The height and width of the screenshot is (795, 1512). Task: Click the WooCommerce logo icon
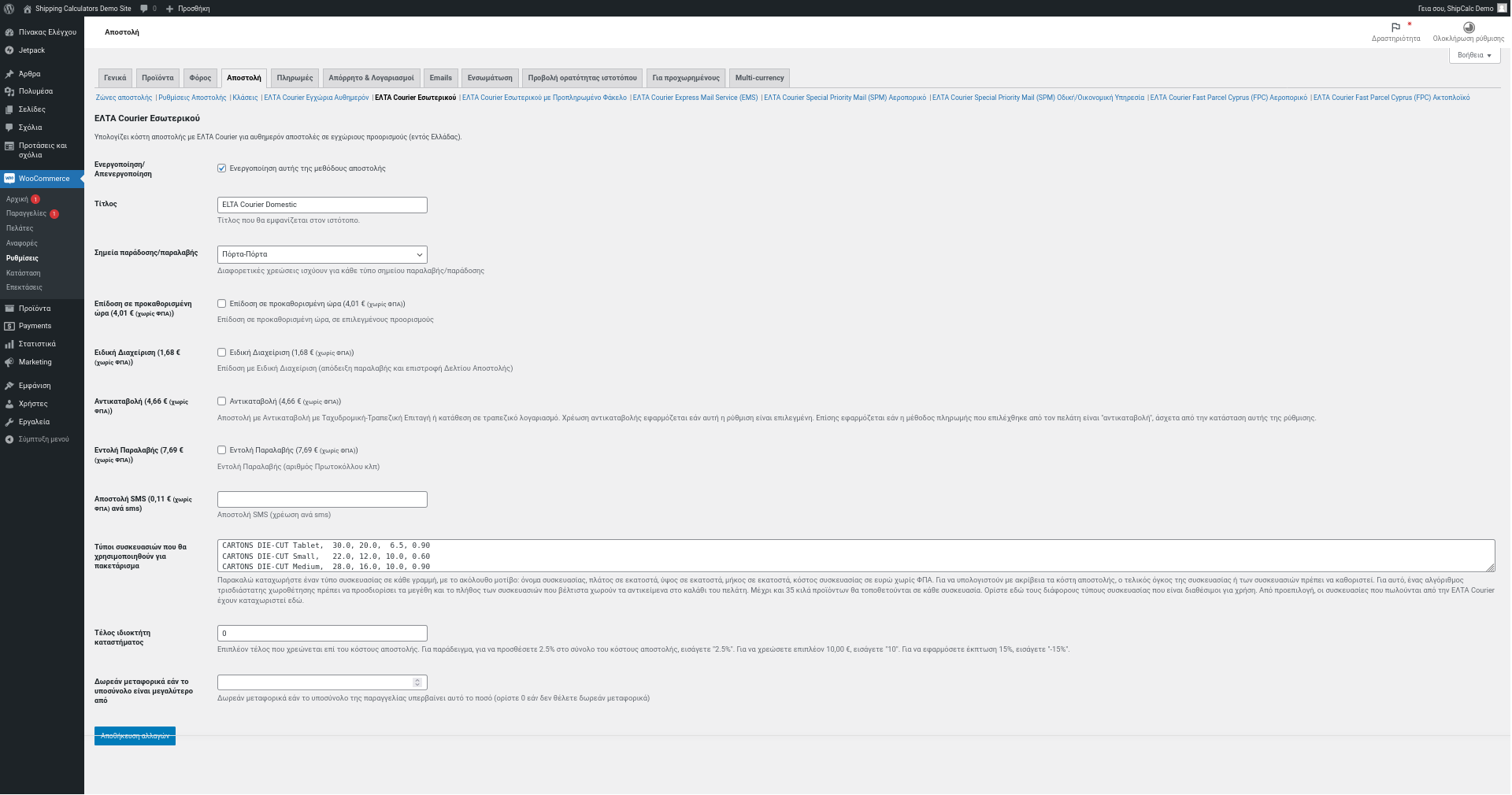[9, 179]
